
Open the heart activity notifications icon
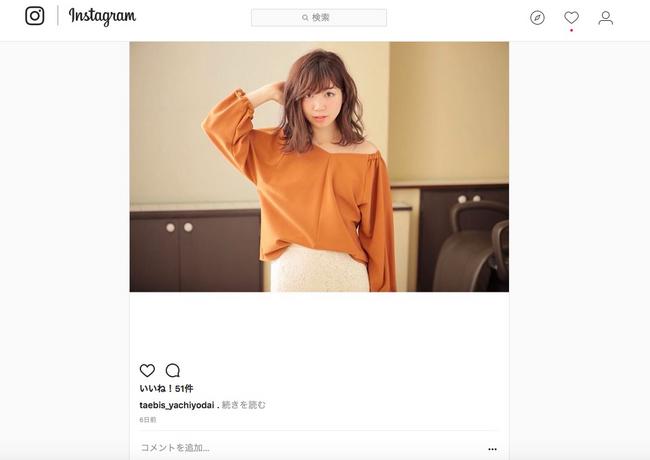pyautogui.click(x=571, y=17)
